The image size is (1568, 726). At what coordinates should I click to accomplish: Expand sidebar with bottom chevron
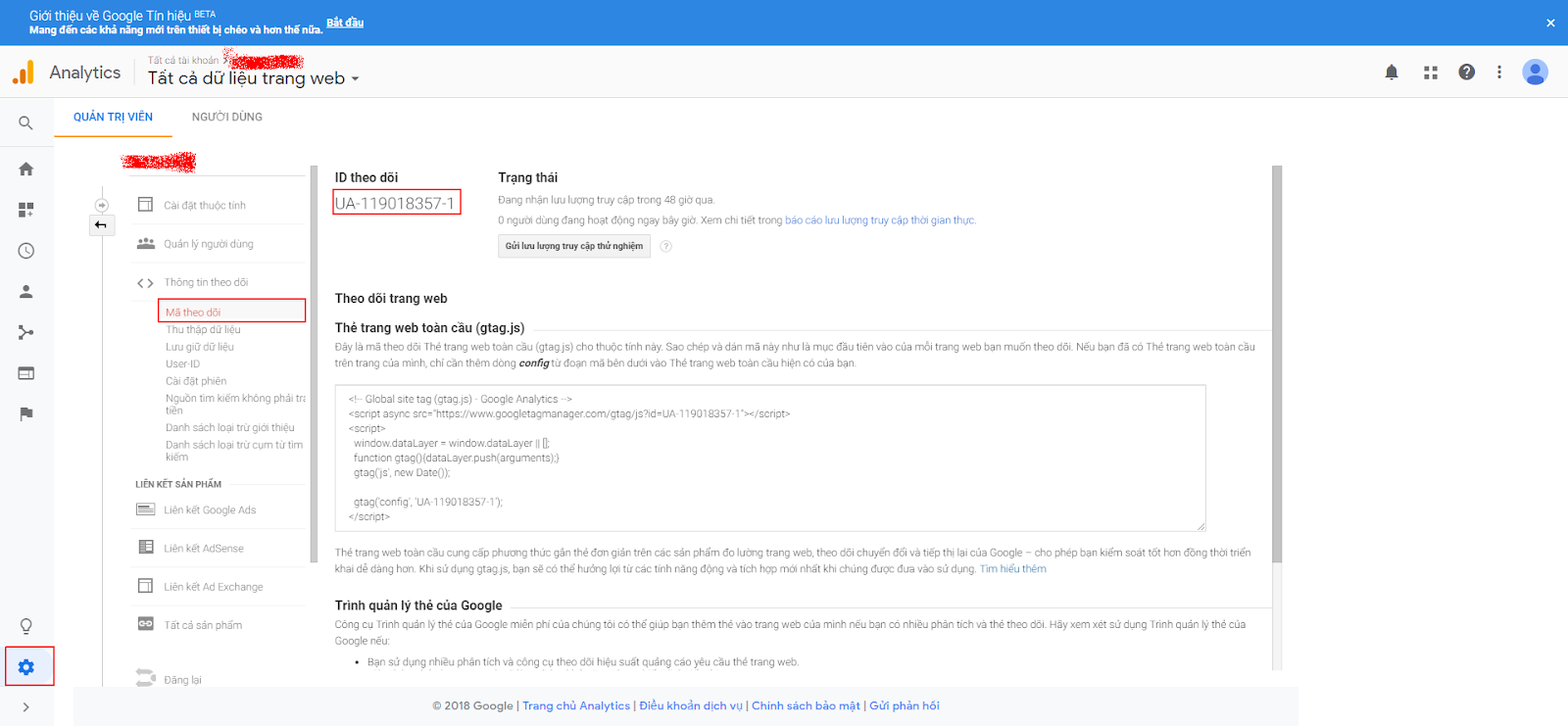pos(25,707)
